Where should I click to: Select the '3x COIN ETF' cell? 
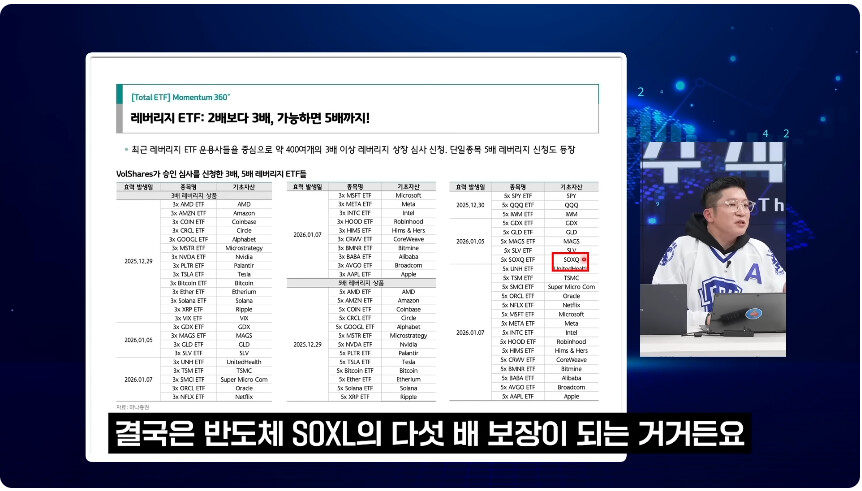tap(188, 222)
